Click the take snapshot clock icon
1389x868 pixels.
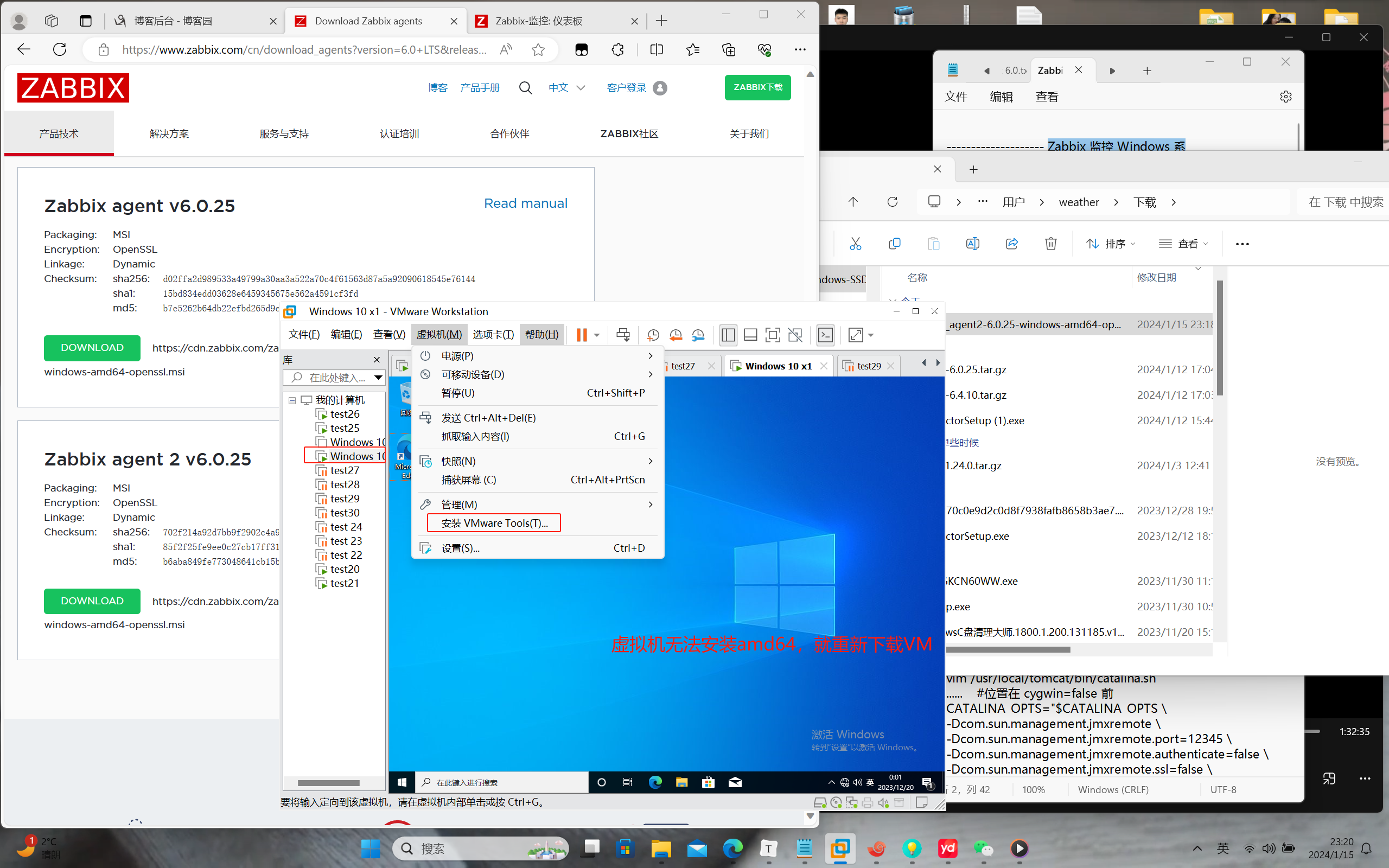(653, 335)
